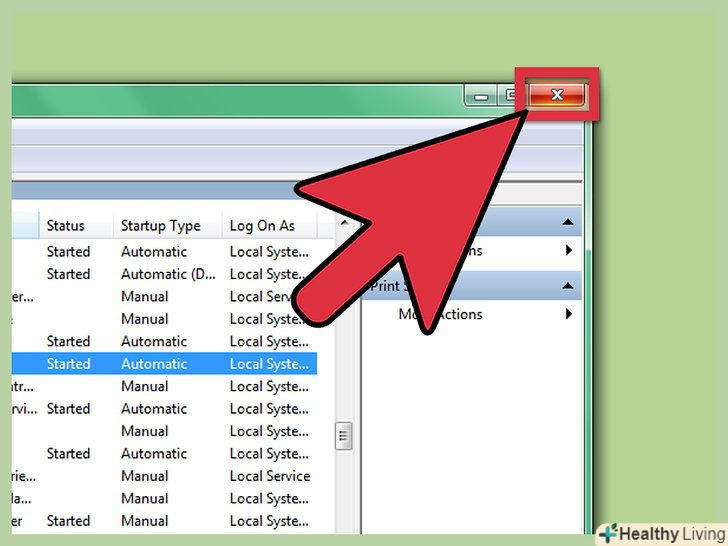Select the Print S... section header in Actions pane
This screenshot has width=728, height=546.
(x=471, y=286)
